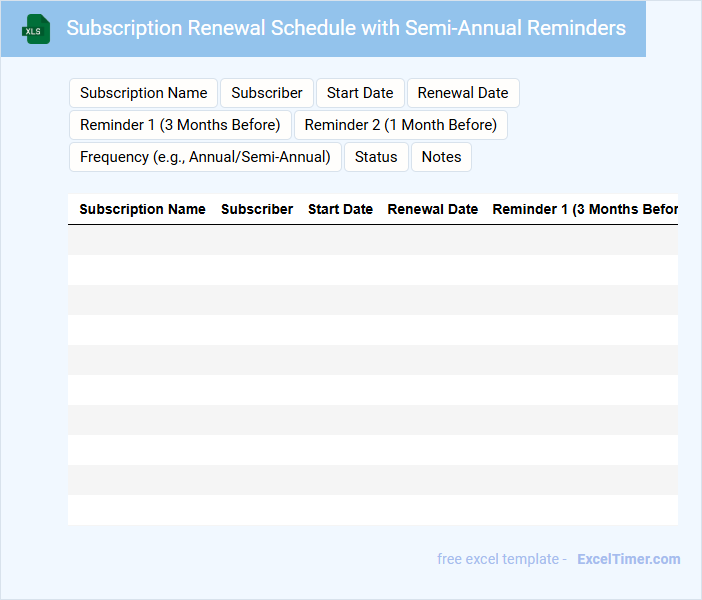Click the Start Date column header
This screenshot has height=600, width=702.
[340, 209]
